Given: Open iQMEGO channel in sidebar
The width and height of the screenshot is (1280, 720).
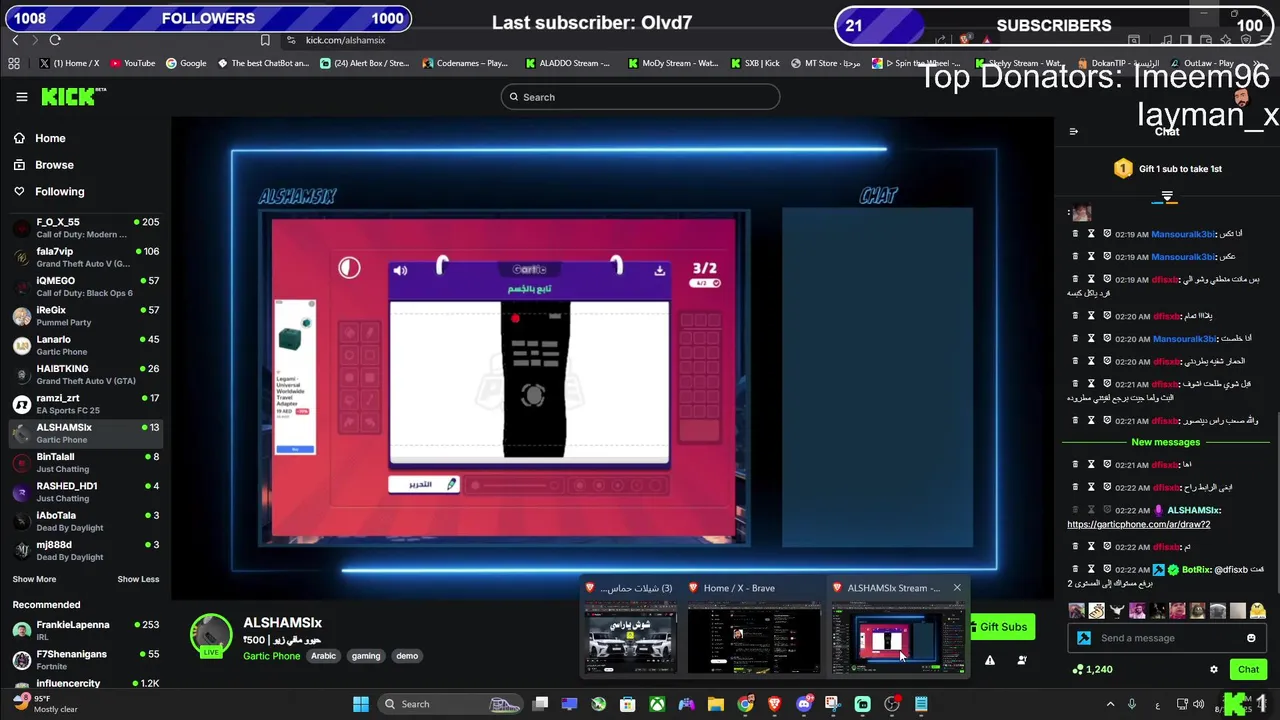Looking at the screenshot, I should pyautogui.click(x=85, y=287).
